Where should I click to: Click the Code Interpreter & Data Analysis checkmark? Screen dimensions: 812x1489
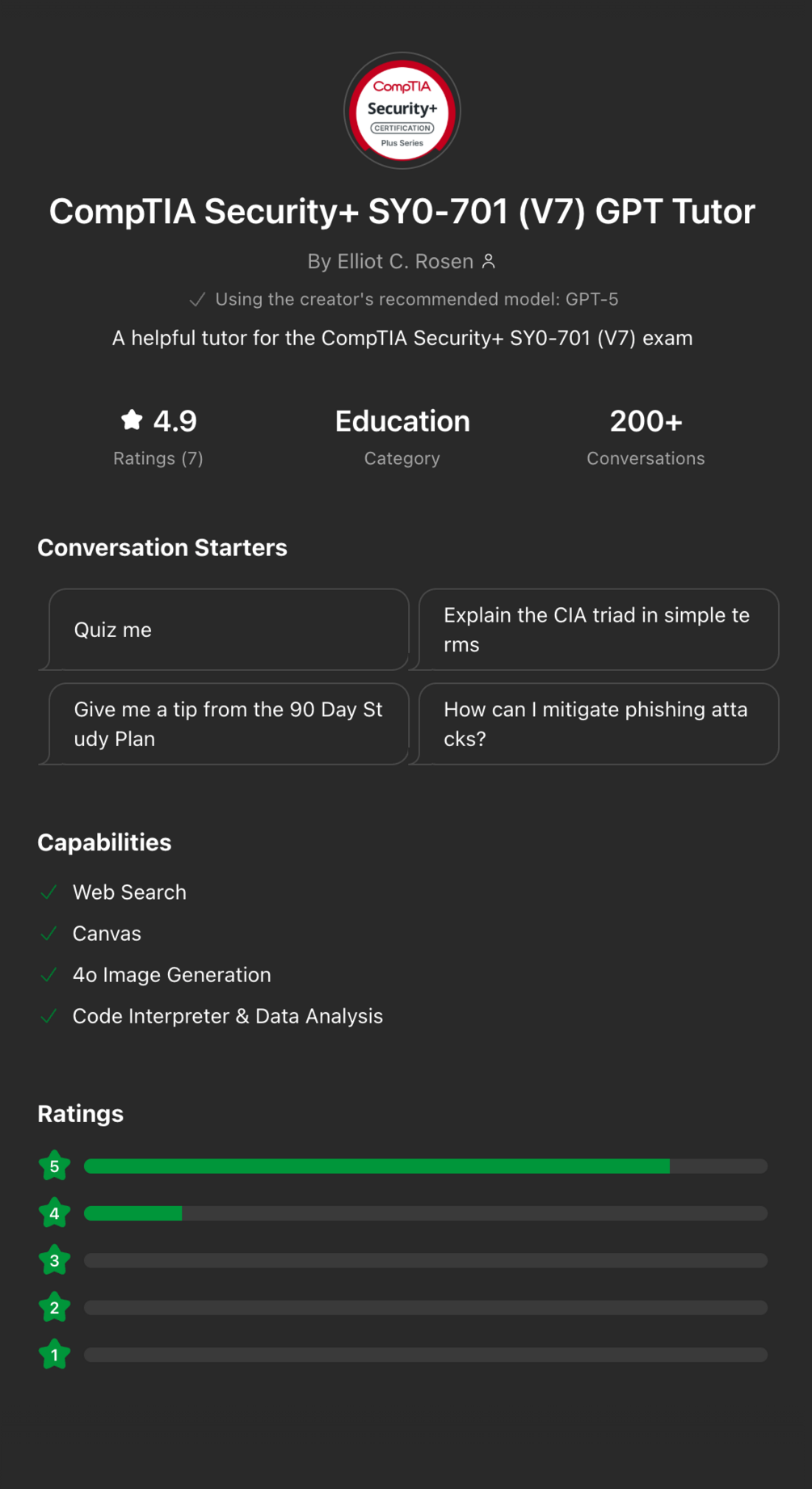tap(49, 1016)
